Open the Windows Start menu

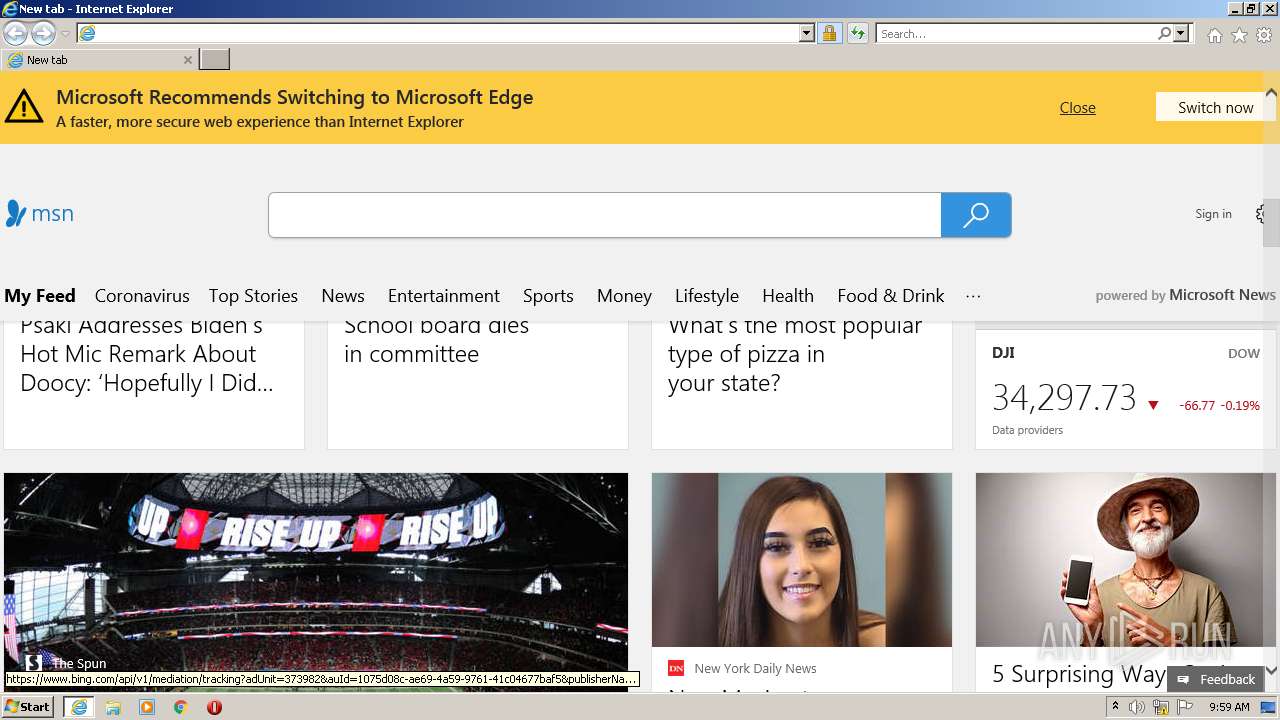[x=27, y=707]
